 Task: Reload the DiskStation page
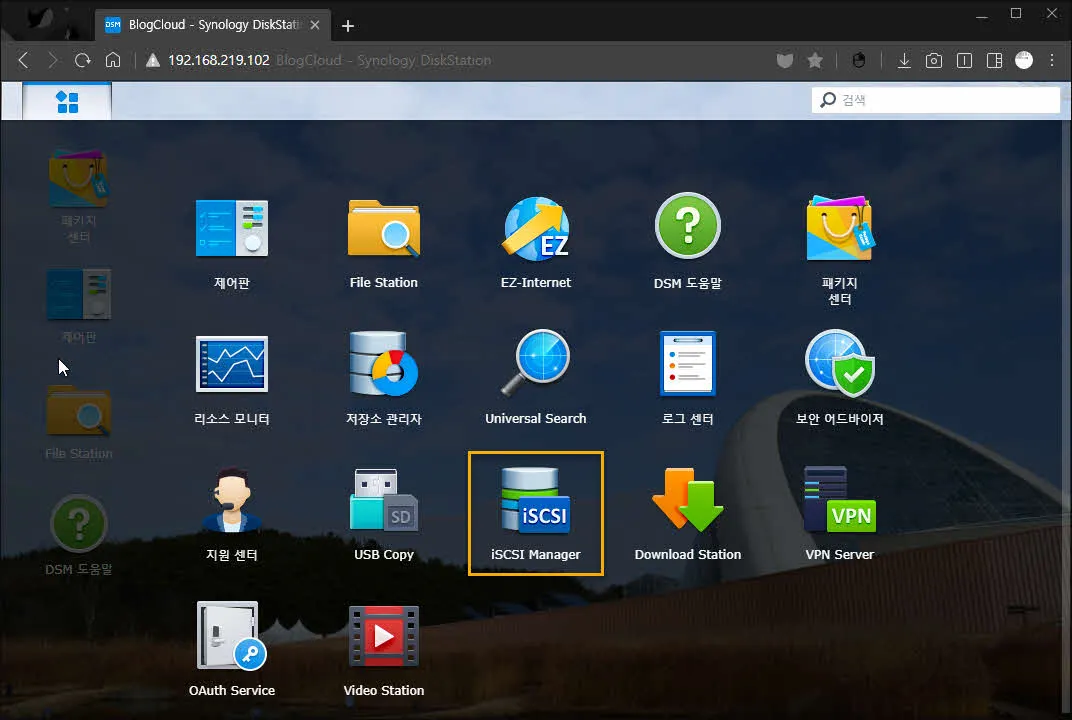point(83,60)
